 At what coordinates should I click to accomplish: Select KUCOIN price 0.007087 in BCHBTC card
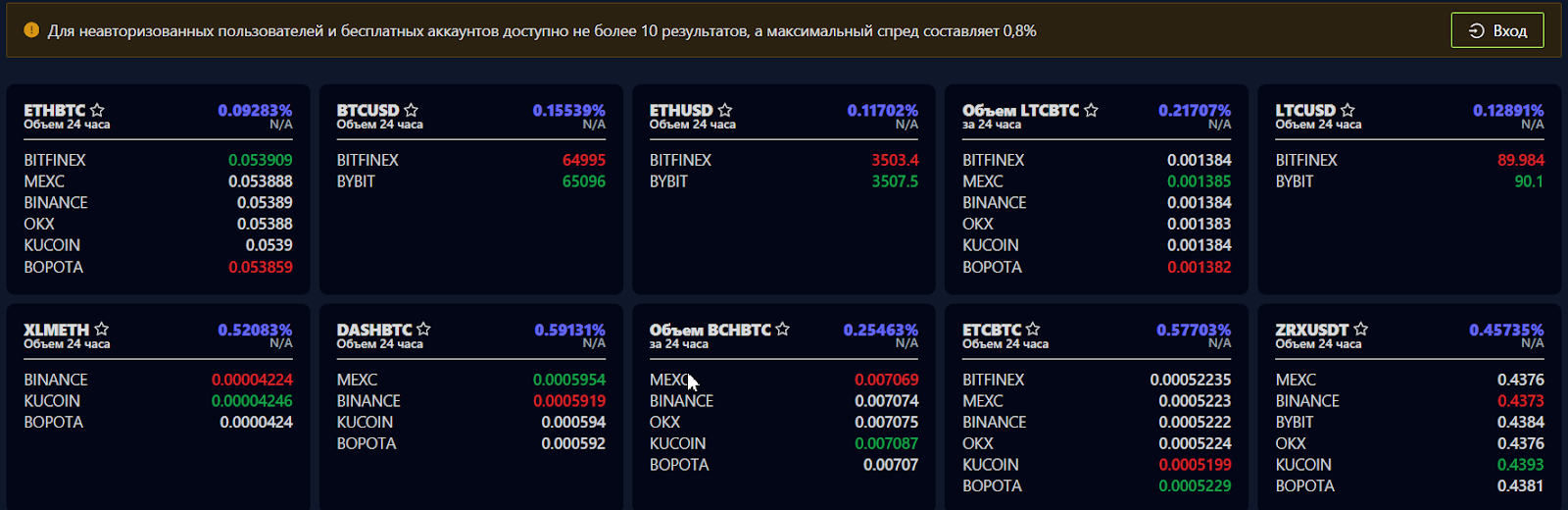click(887, 443)
